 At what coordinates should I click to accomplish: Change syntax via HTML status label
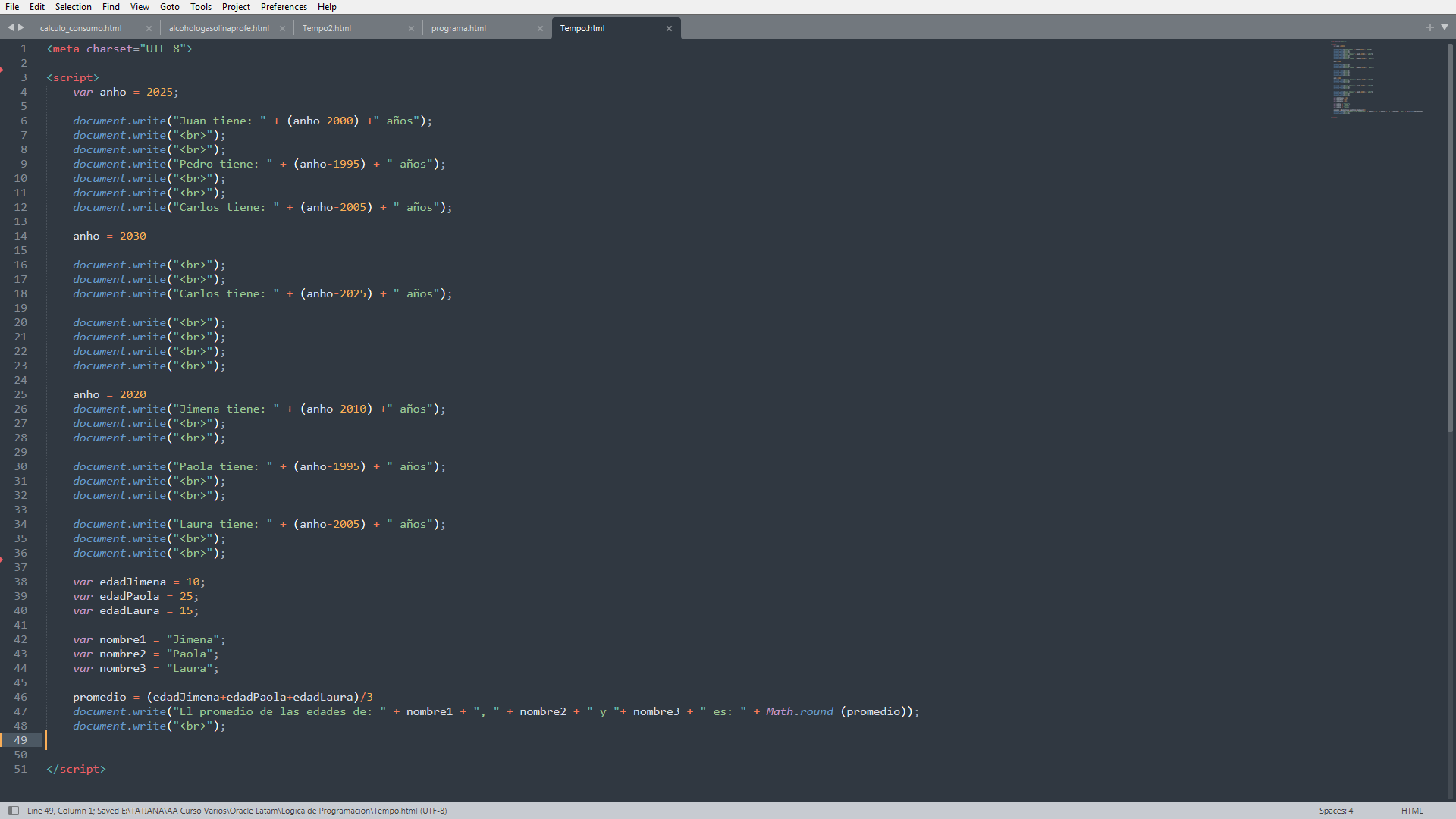pyautogui.click(x=1412, y=811)
